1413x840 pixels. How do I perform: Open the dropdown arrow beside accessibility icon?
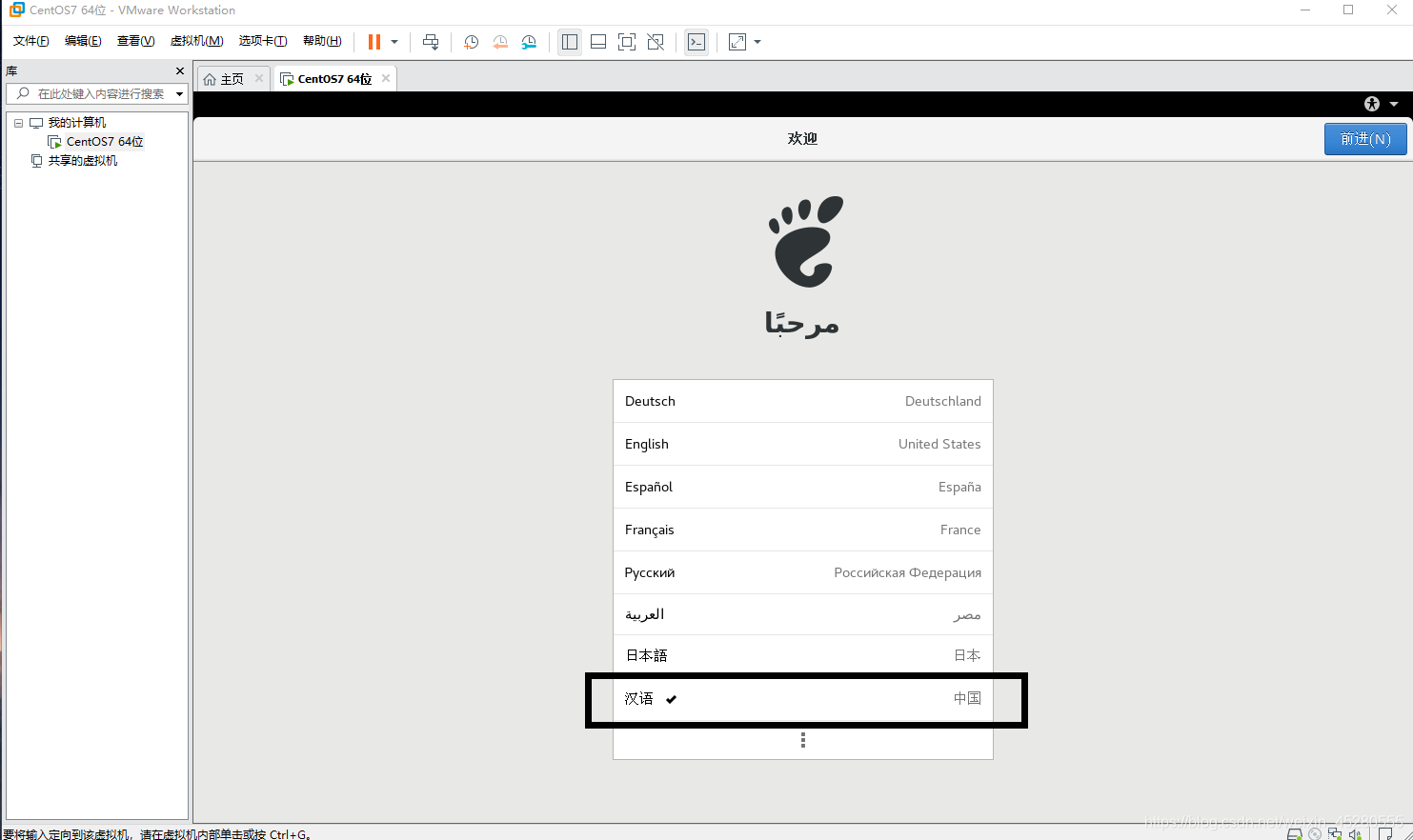click(x=1394, y=104)
